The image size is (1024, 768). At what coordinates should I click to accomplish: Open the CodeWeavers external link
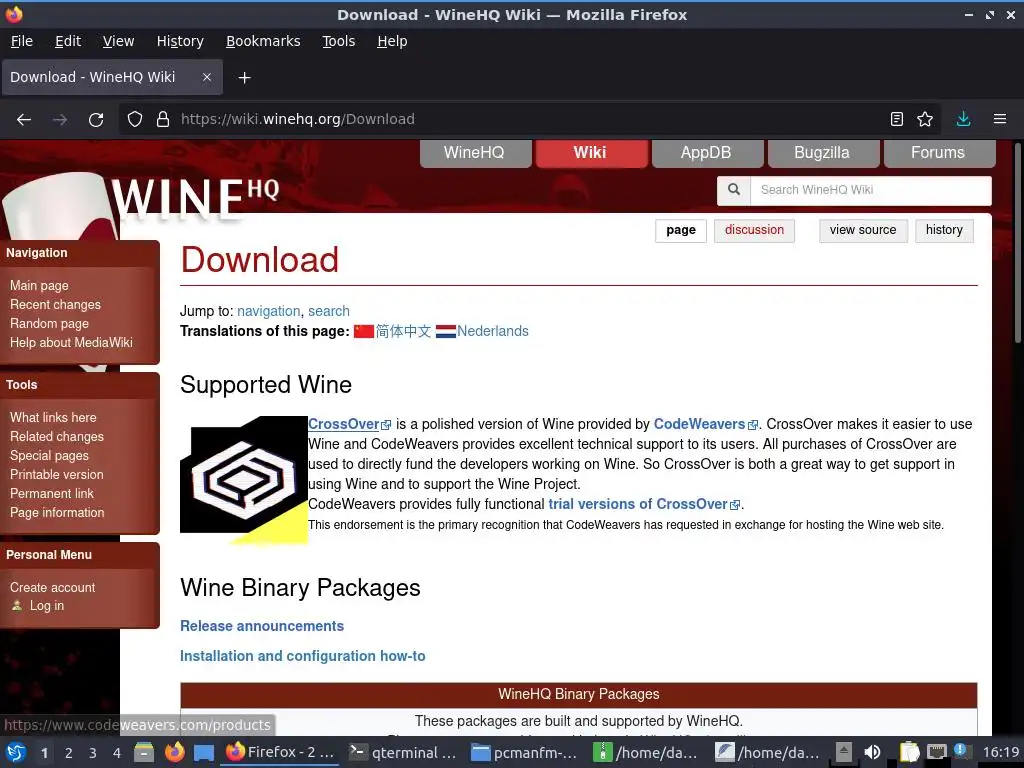(705, 424)
